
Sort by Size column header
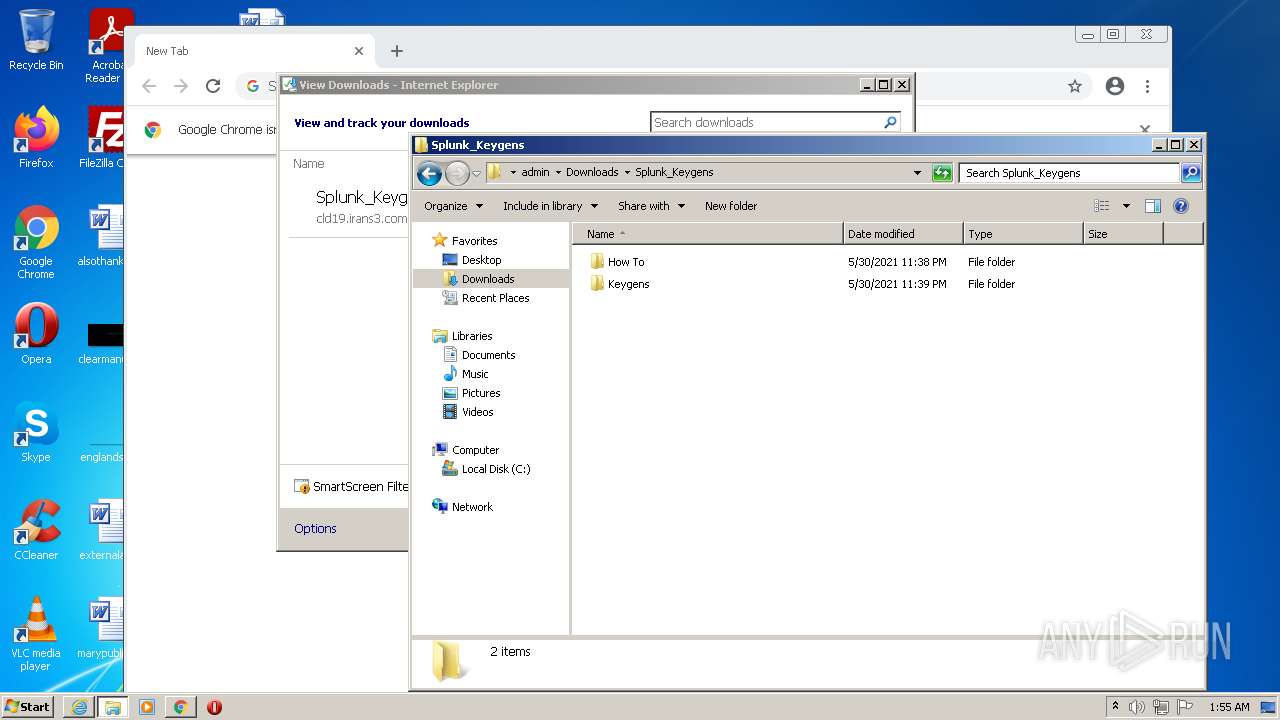point(1123,234)
